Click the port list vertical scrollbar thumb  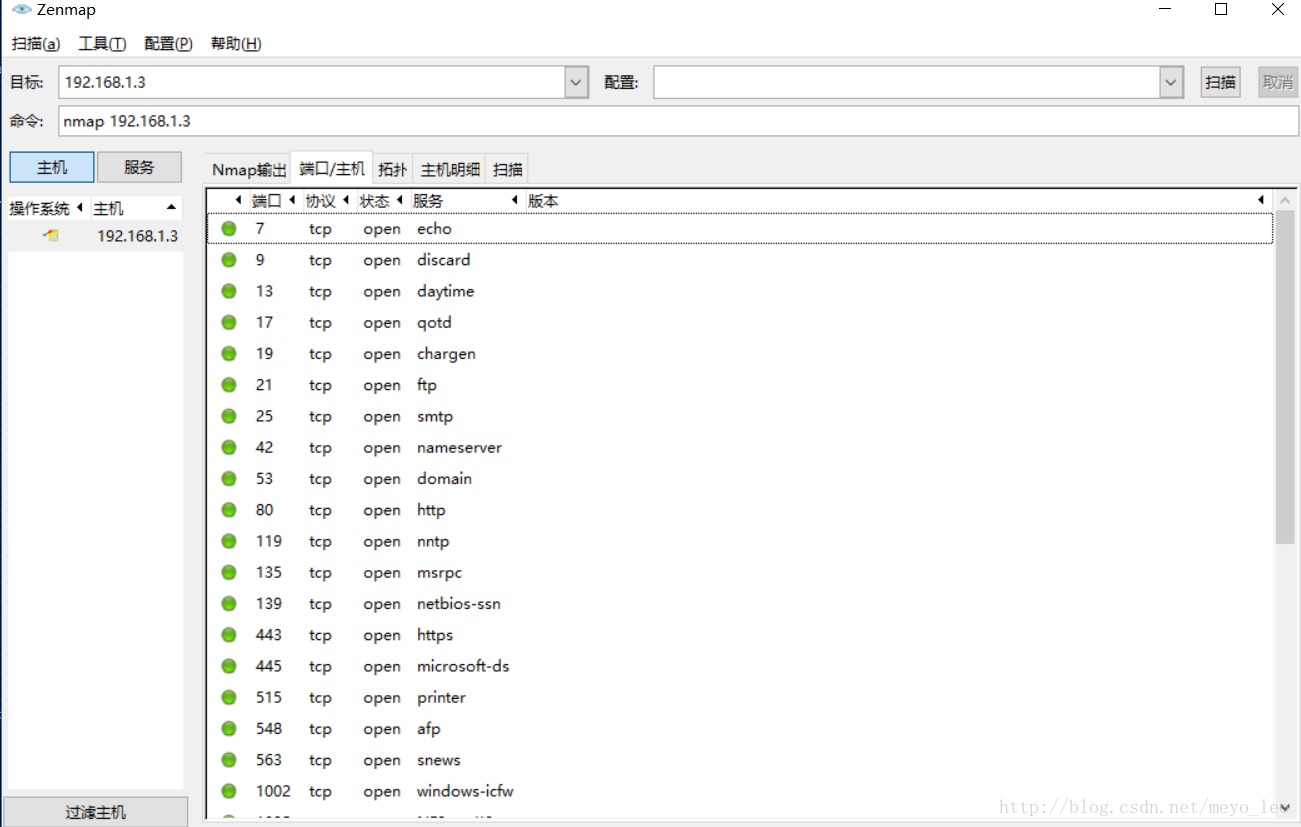pos(1285,379)
